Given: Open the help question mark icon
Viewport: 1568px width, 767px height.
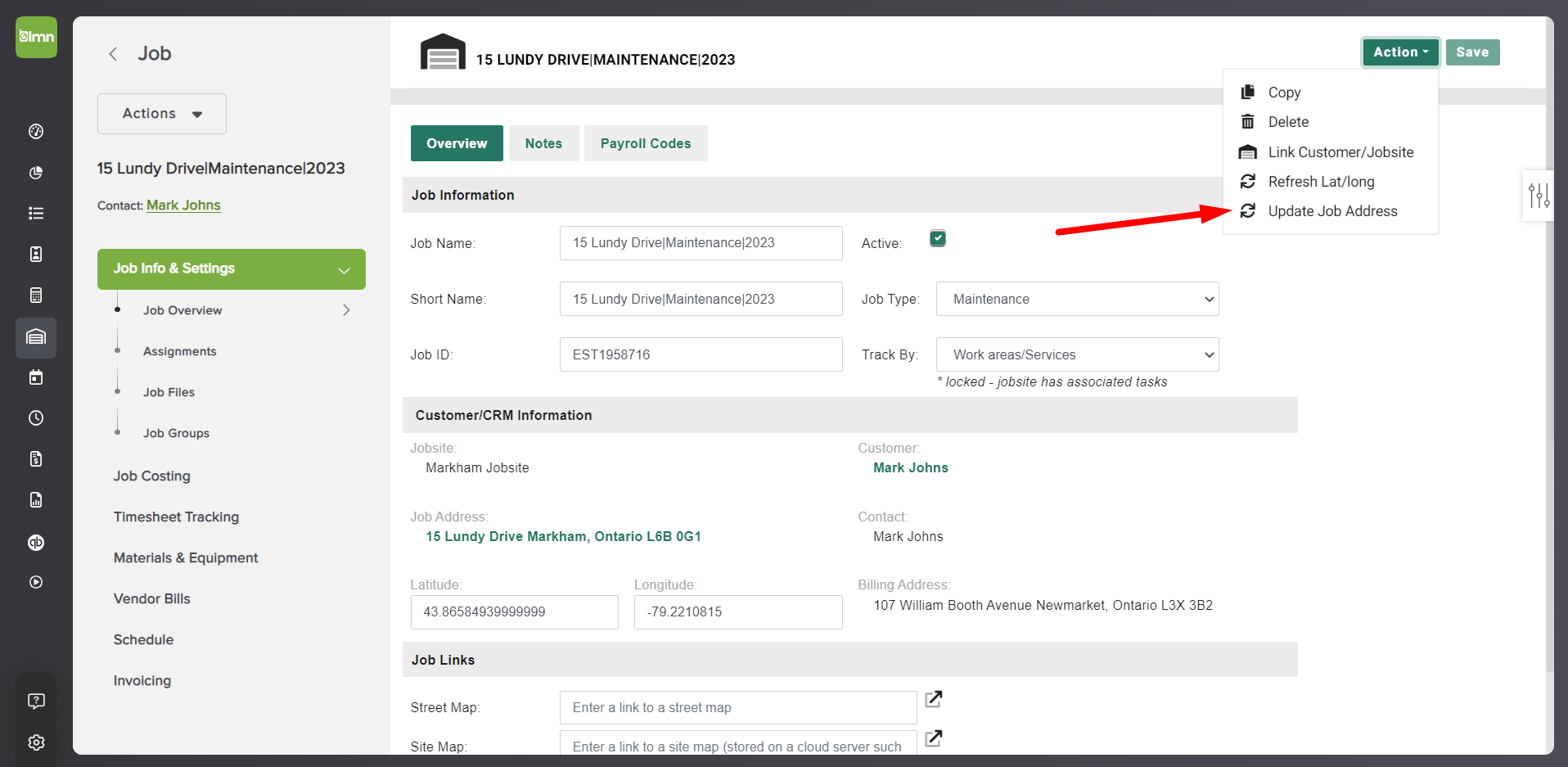Looking at the screenshot, I should tap(36, 701).
